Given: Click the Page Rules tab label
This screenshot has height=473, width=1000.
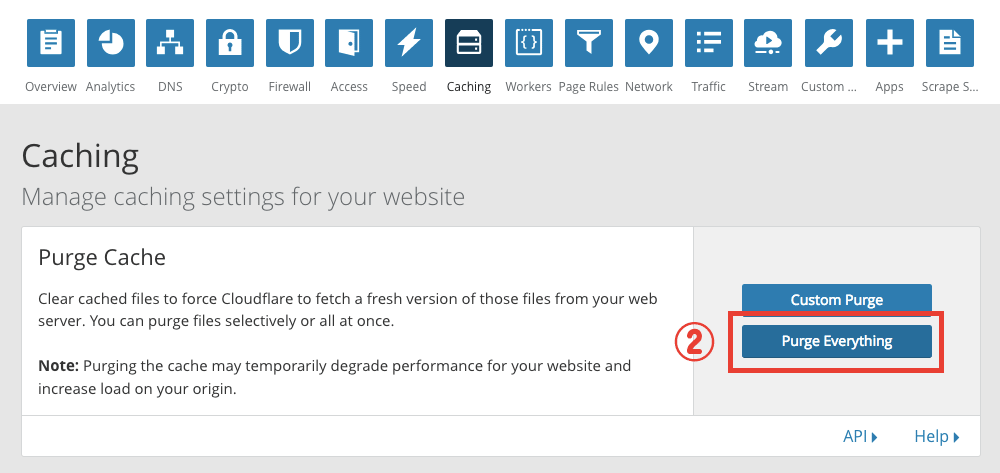Looking at the screenshot, I should click(589, 87).
